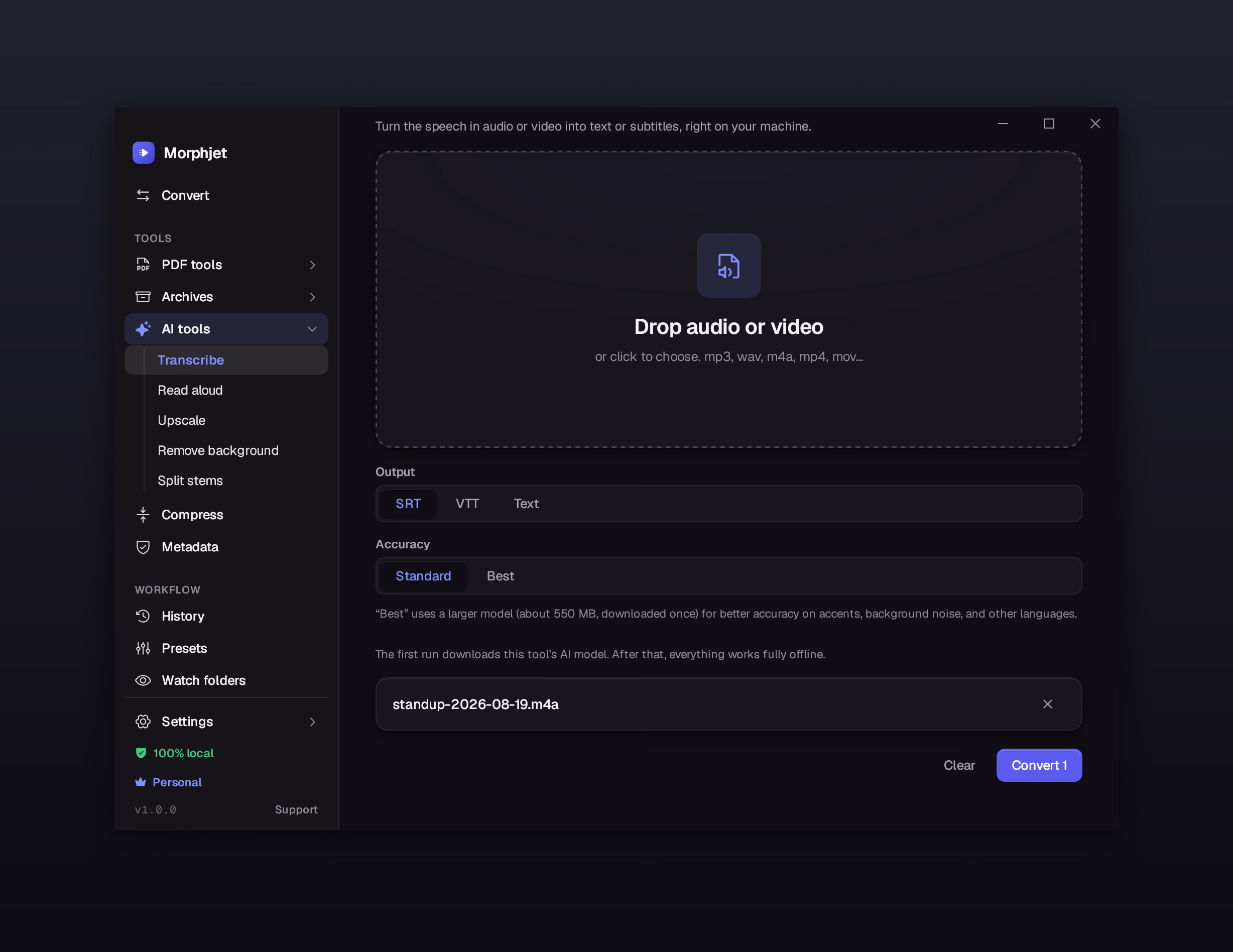Viewport: 1233px width, 952px height.
Task: Click the v1.0.0 version label
Action: 155,810
